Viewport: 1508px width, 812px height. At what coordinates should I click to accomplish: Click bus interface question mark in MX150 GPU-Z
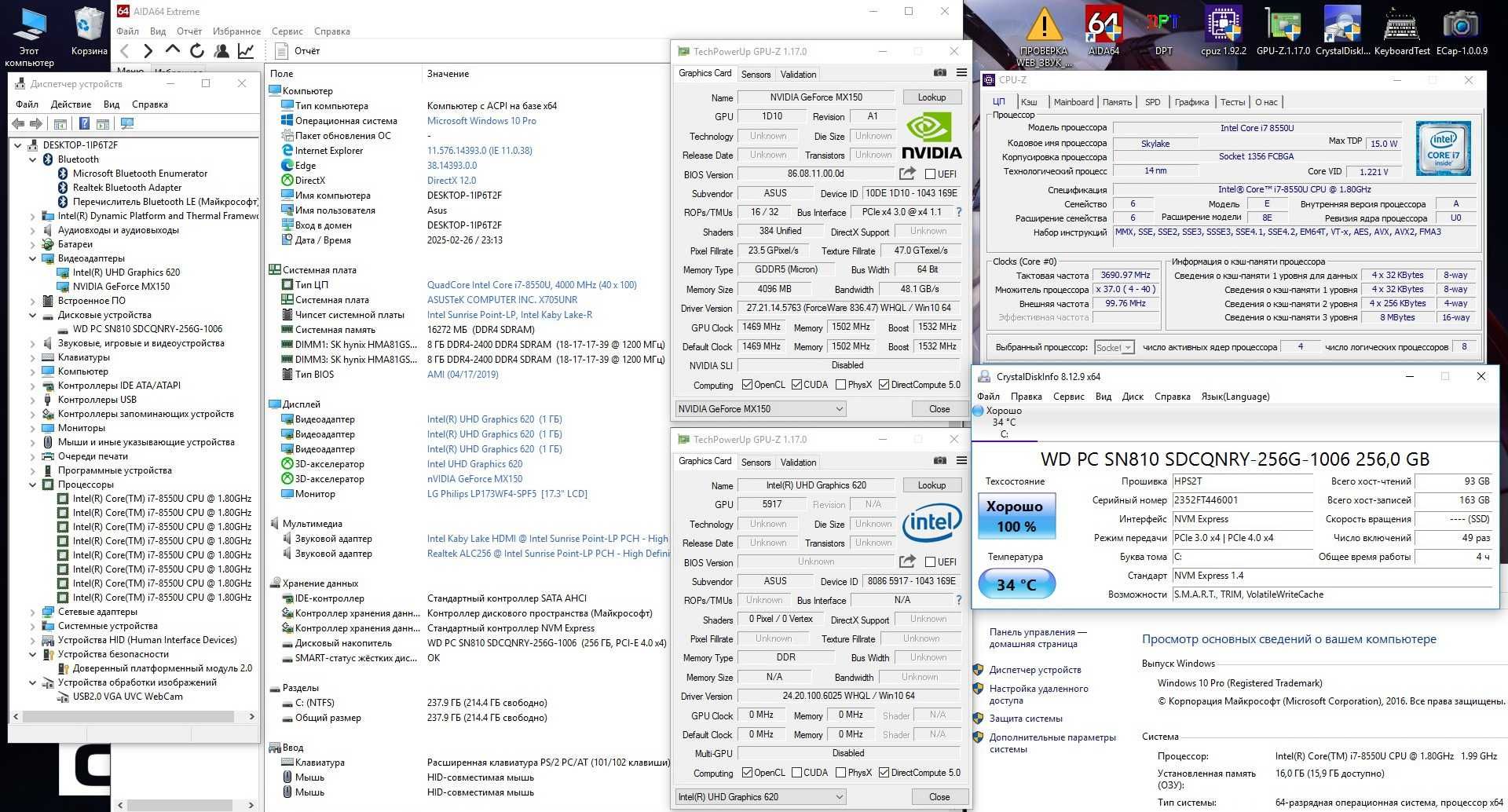[958, 212]
